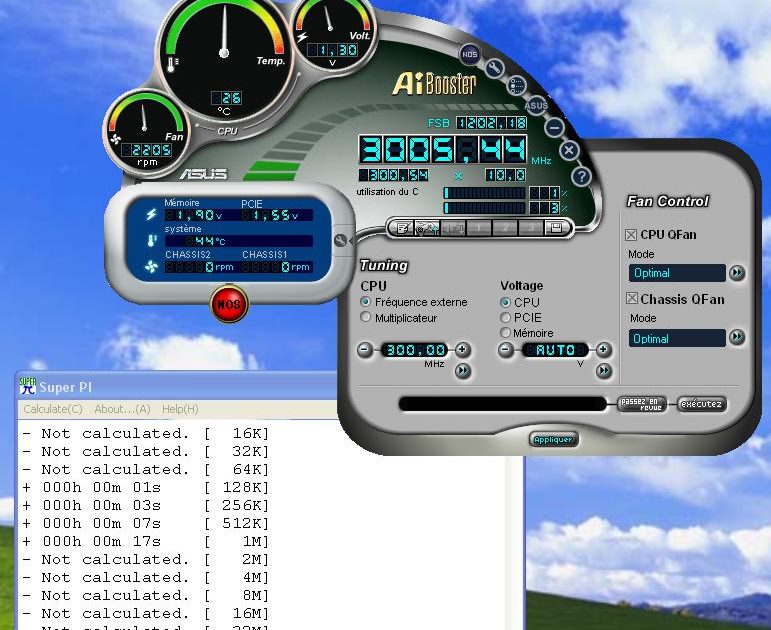Click the 512K result row

pos(146,523)
